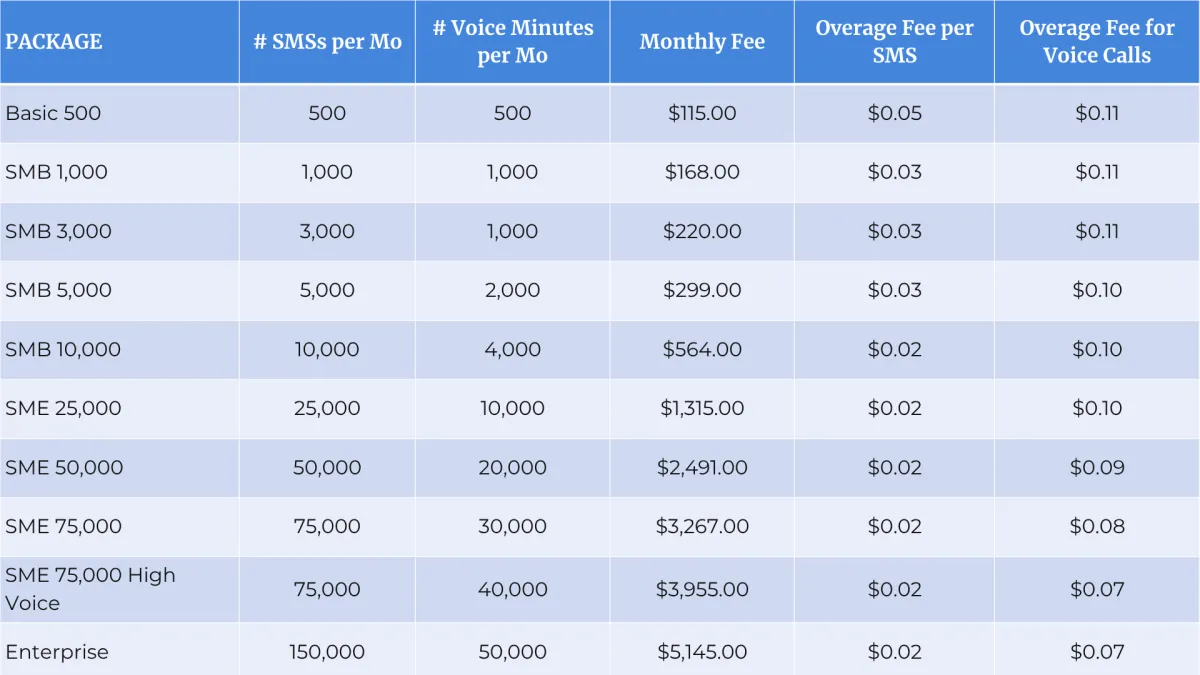Click the 150,000 SMS count cell

pyautogui.click(x=327, y=652)
